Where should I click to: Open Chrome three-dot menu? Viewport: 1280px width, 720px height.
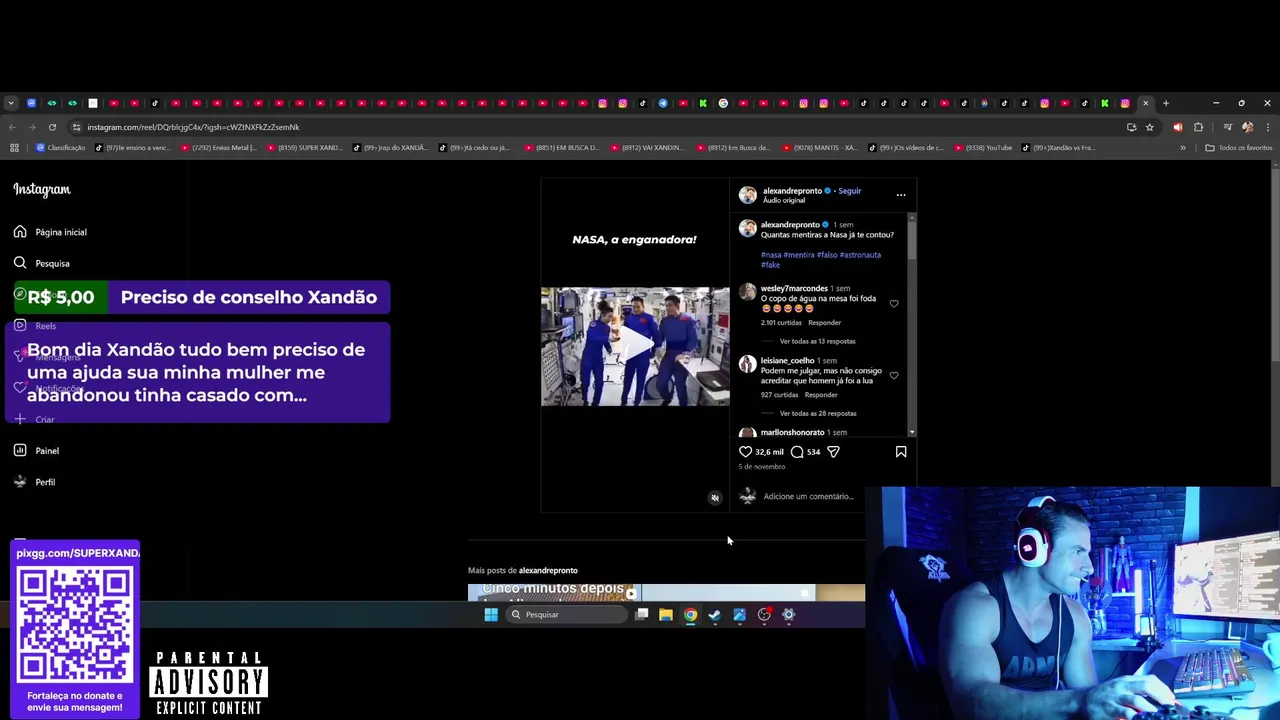[1267, 127]
